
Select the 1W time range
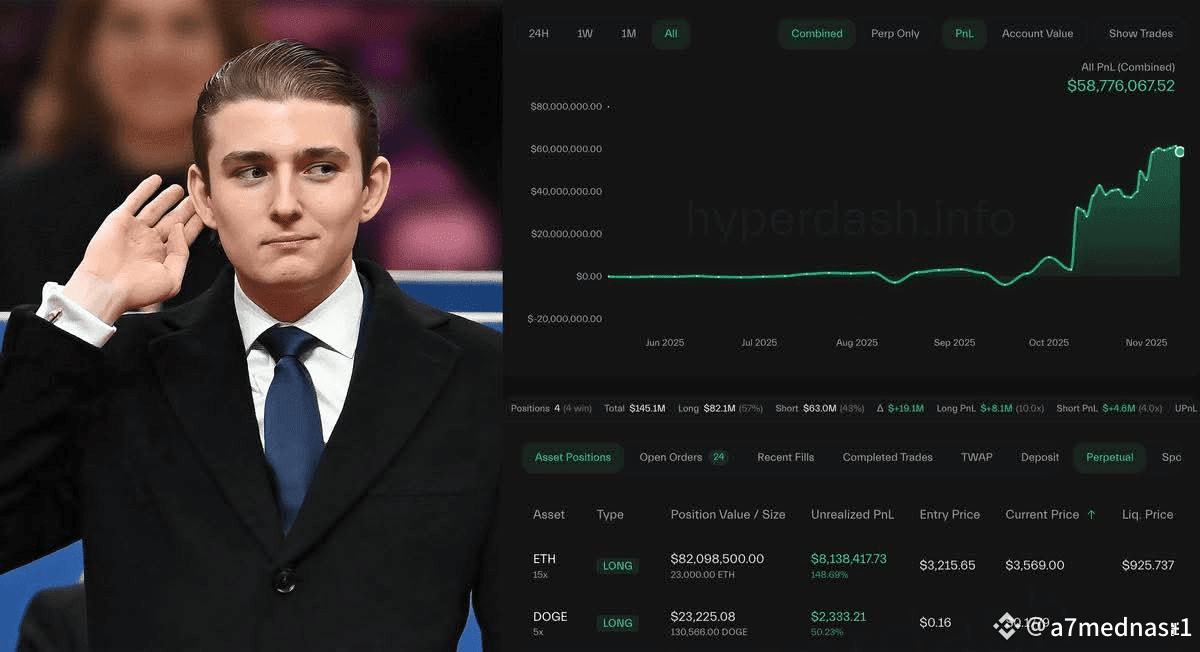tap(585, 34)
